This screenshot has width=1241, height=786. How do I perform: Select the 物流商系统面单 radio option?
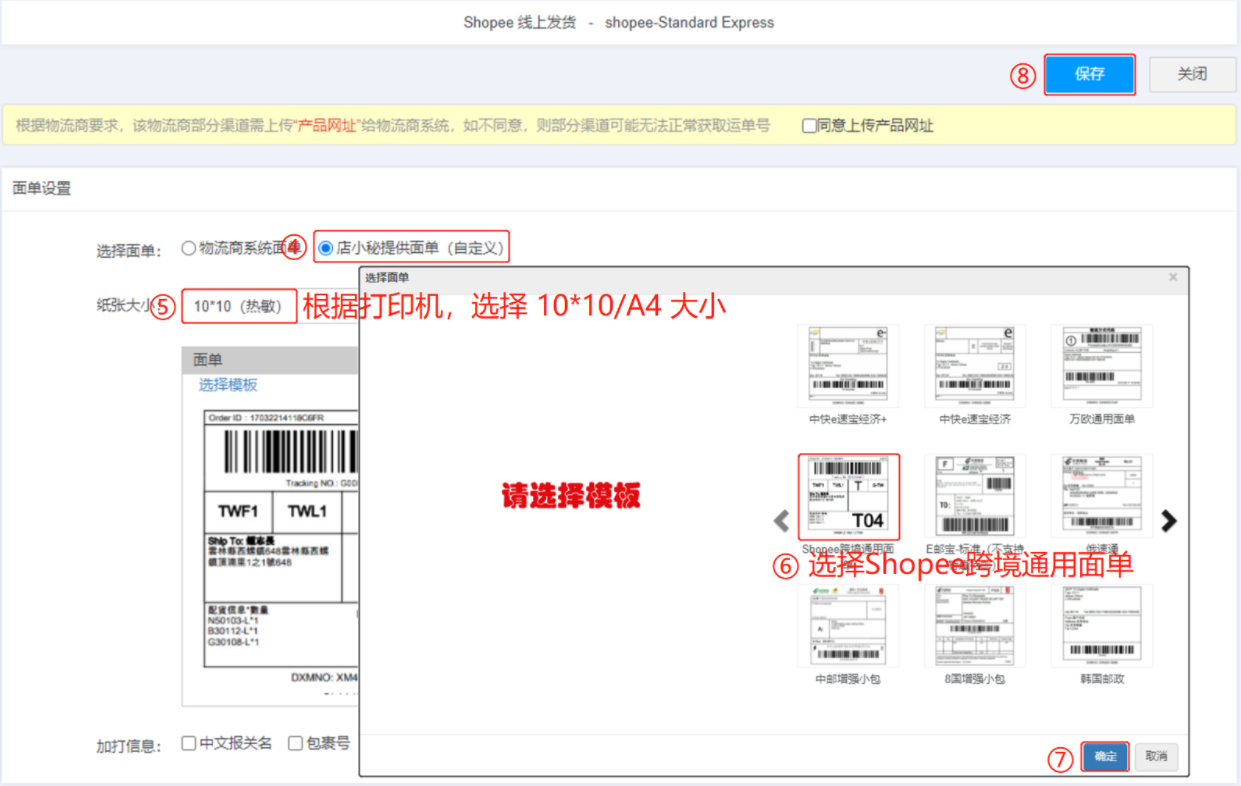[188, 248]
